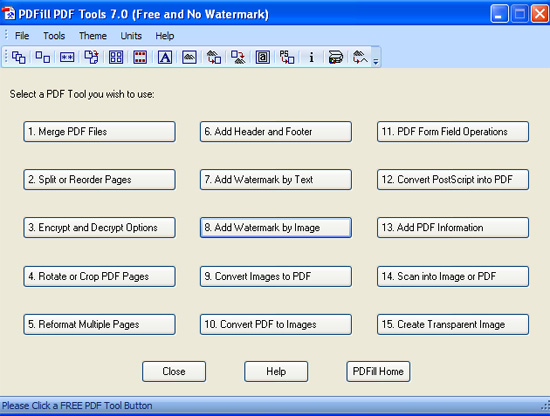Image resolution: width=550 pixels, height=416 pixels.
Task: Launch 14. Scan into Image or PDF
Action: 453,276
